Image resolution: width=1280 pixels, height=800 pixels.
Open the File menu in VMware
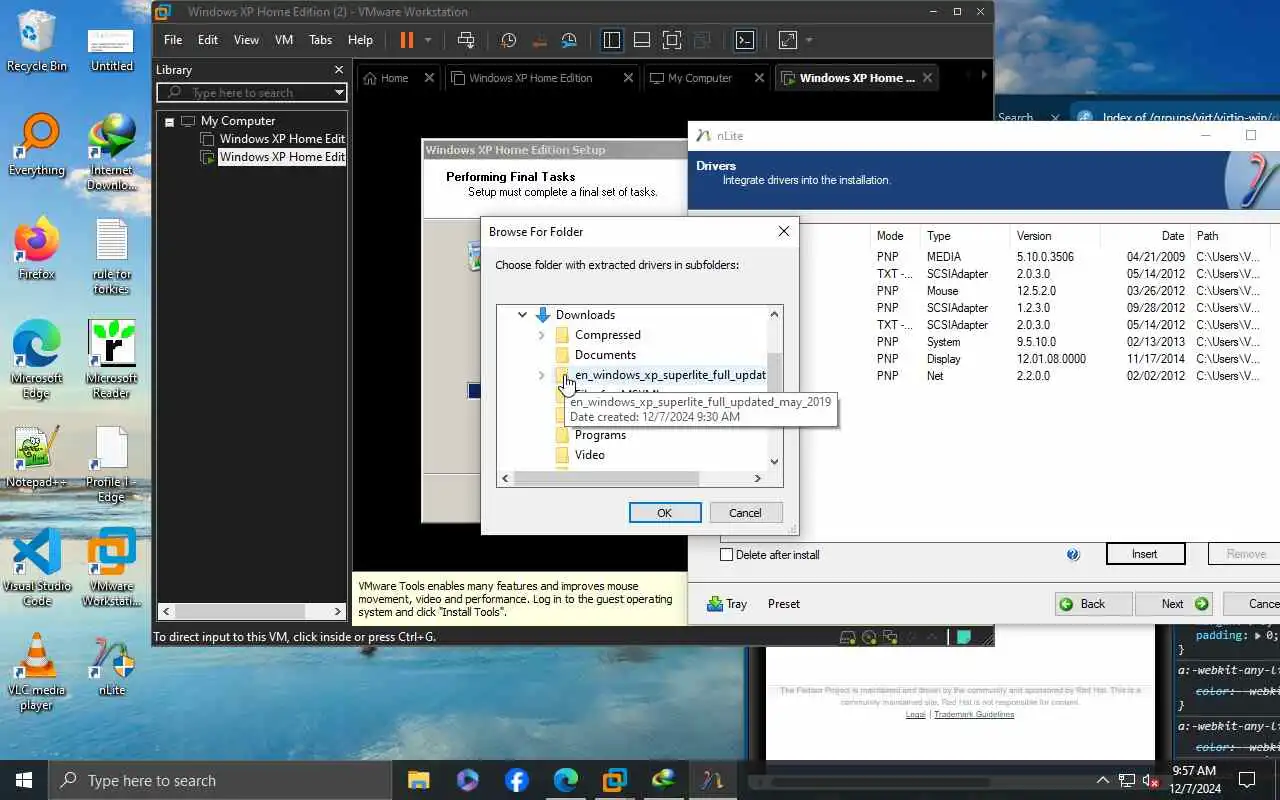click(x=173, y=40)
